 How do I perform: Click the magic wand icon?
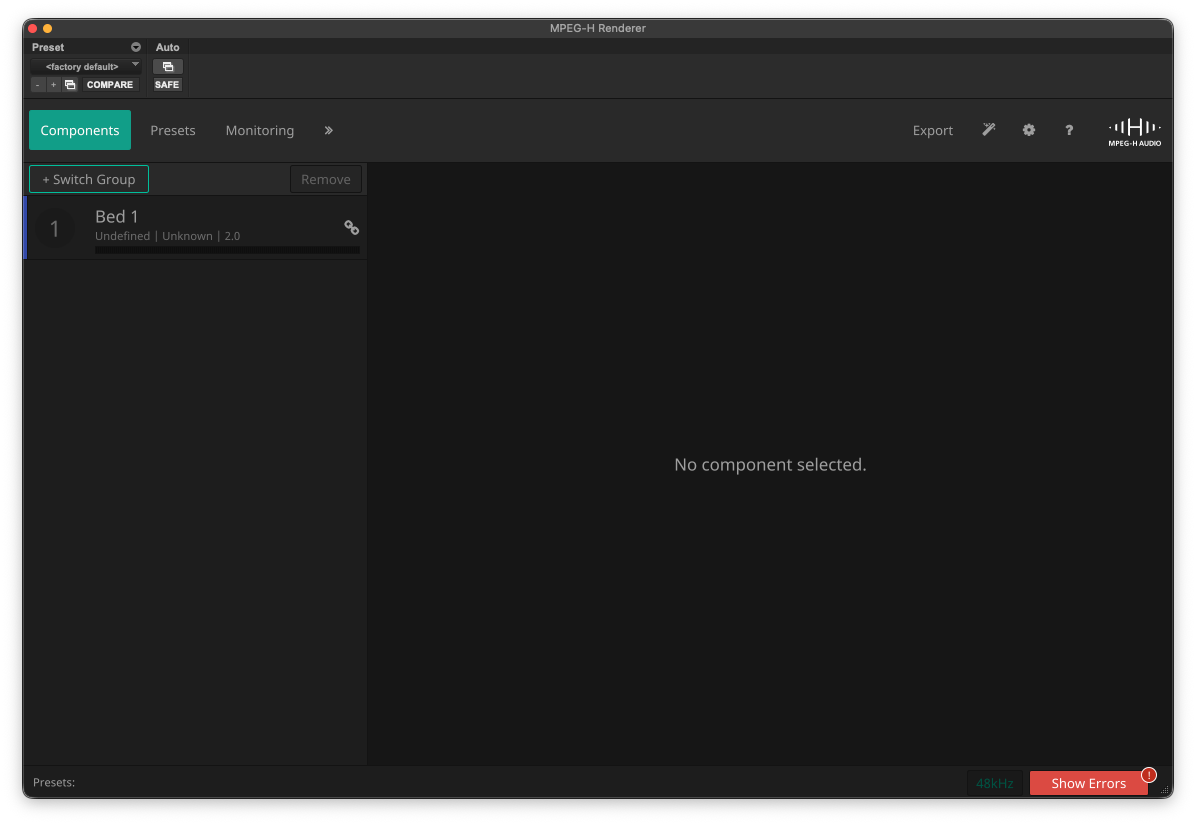click(989, 130)
